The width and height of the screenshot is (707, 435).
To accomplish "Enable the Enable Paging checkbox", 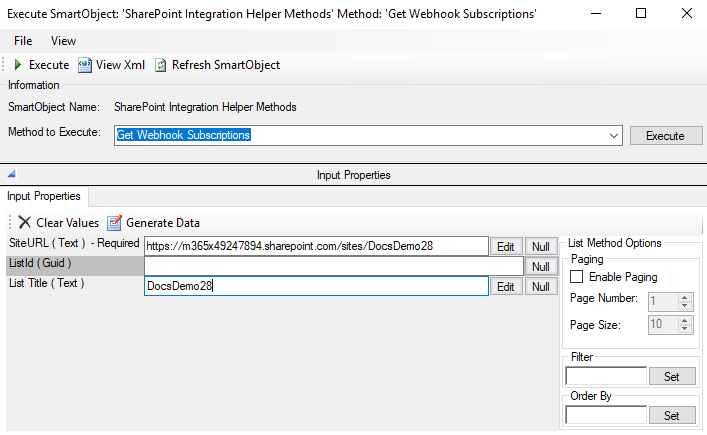I will click(576, 276).
